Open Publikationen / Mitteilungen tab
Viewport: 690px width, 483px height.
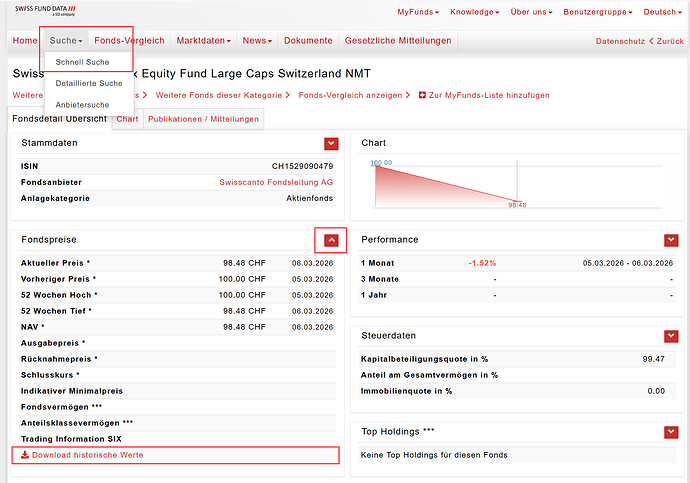(x=203, y=119)
